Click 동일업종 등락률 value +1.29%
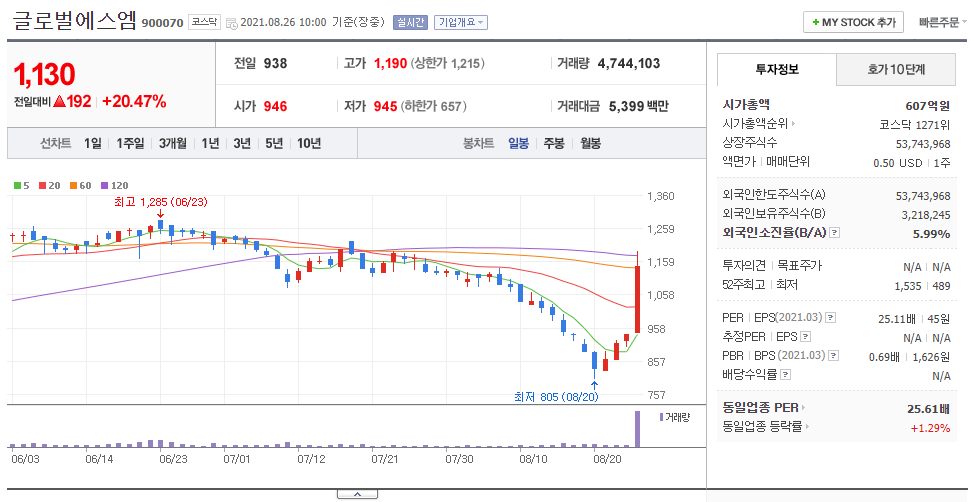 tap(931, 428)
